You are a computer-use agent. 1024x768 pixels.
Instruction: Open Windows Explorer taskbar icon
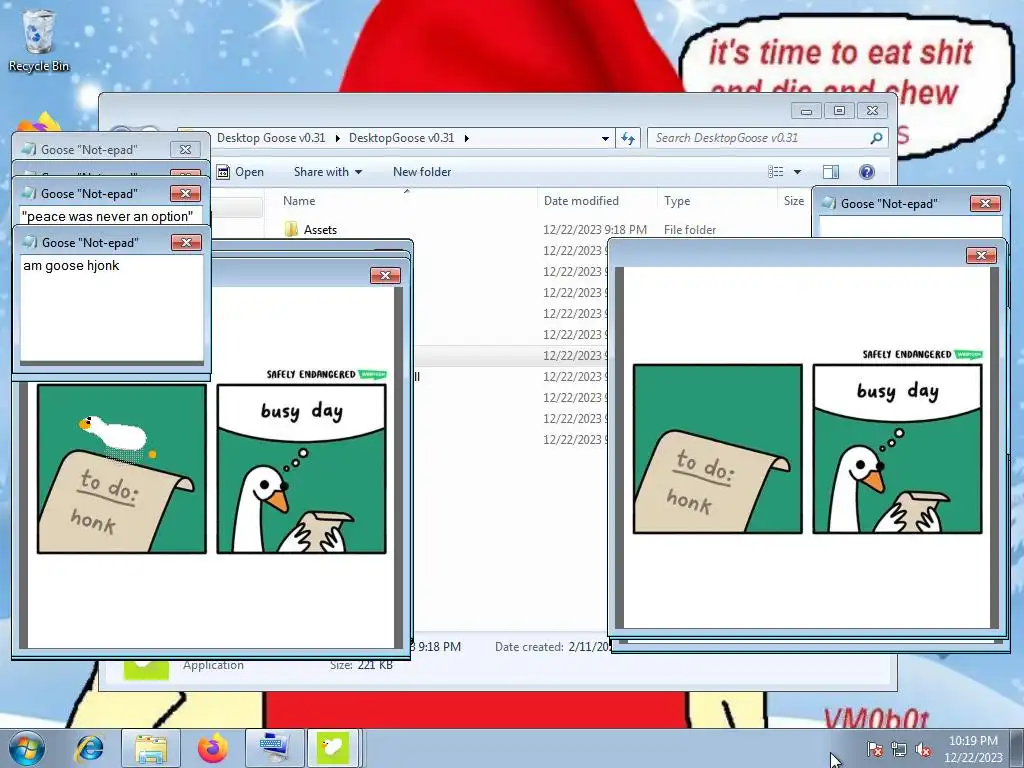(x=151, y=748)
